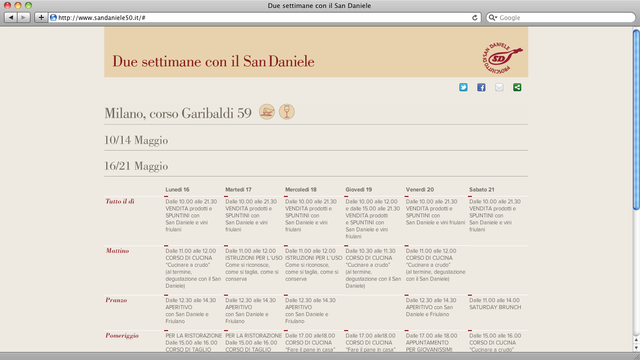The height and width of the screenshot is (360, 640).
Task: Click SATURDAY BRUNCH in Sabato 21 column
Action: [495, 307]
